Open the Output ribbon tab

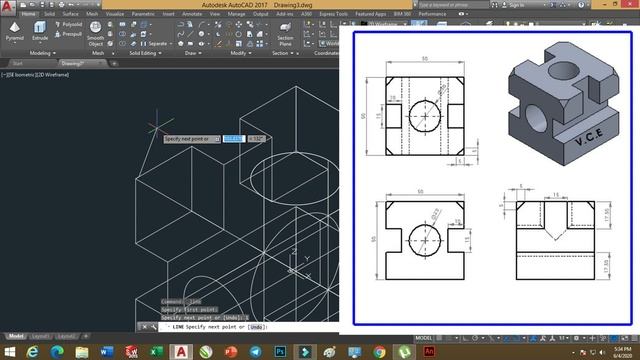click(261, 14)
